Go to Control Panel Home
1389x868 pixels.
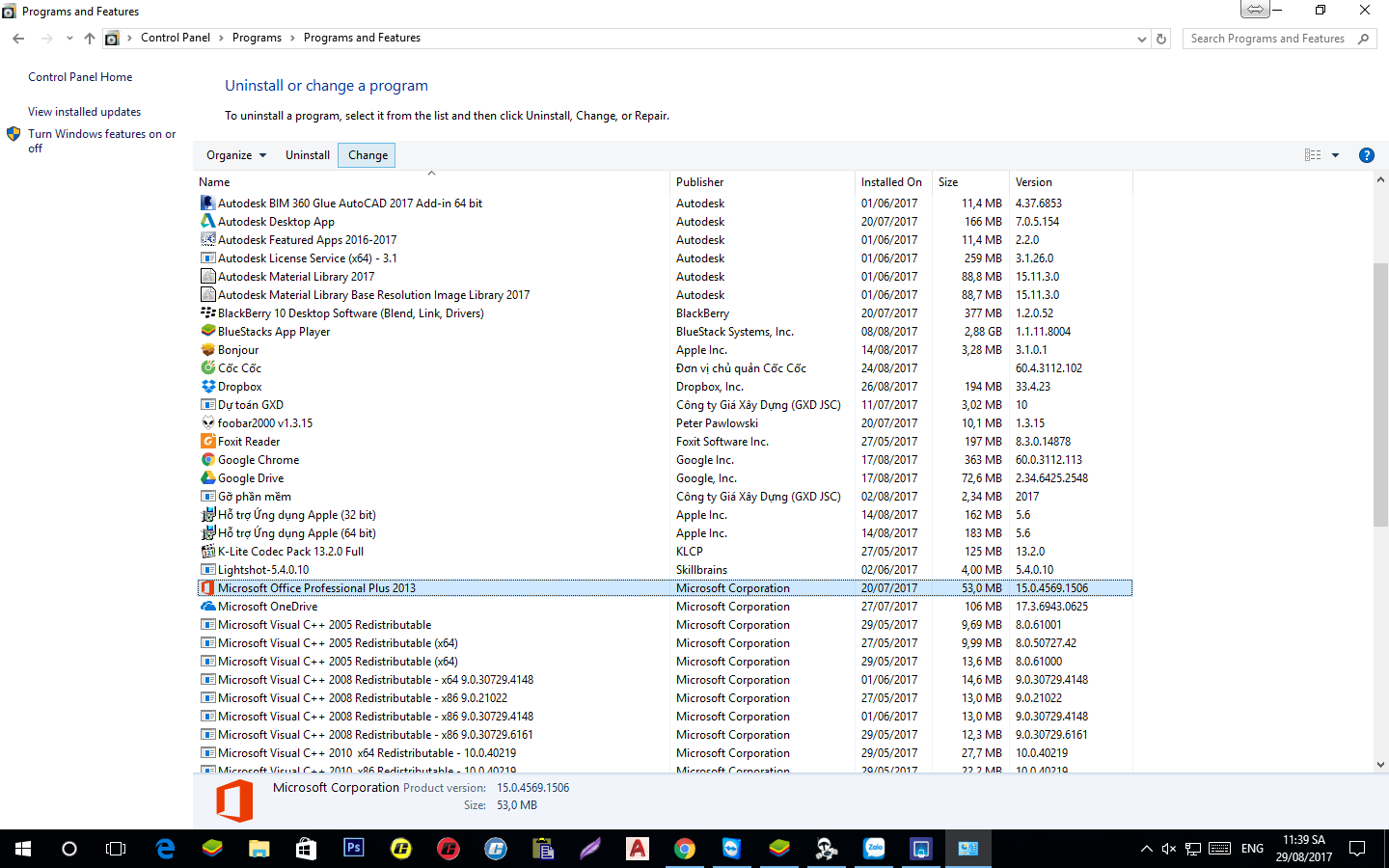tap(80, 77)
